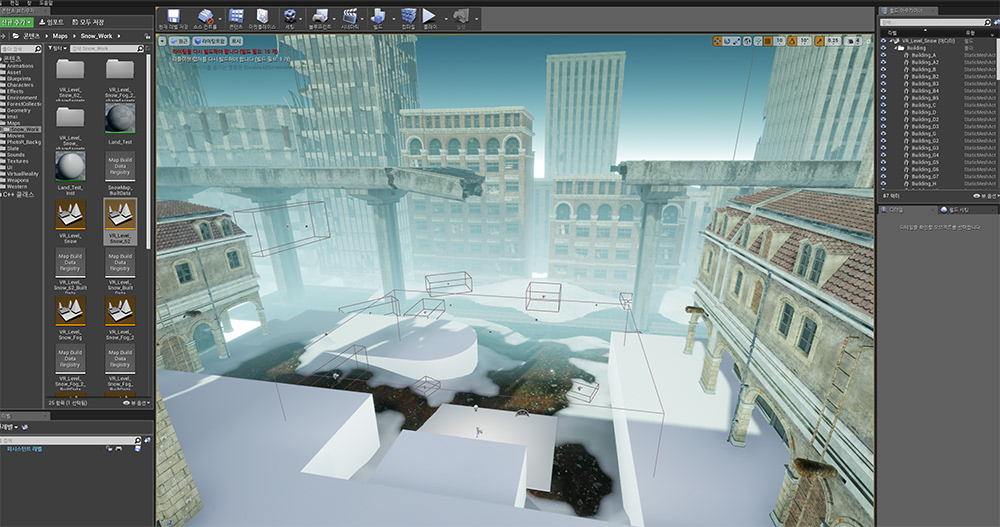
Task: Open viewport options arrow dropdown
Action: click(x=163, y=41)
